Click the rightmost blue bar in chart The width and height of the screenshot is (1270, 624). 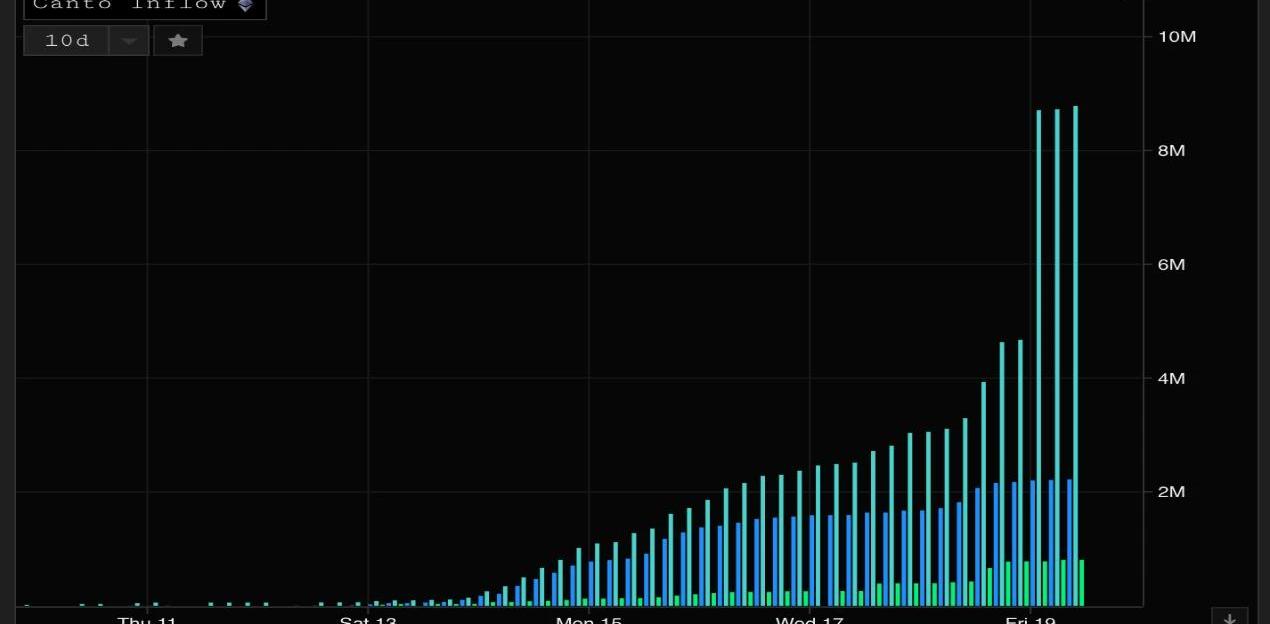[1069, 540]
